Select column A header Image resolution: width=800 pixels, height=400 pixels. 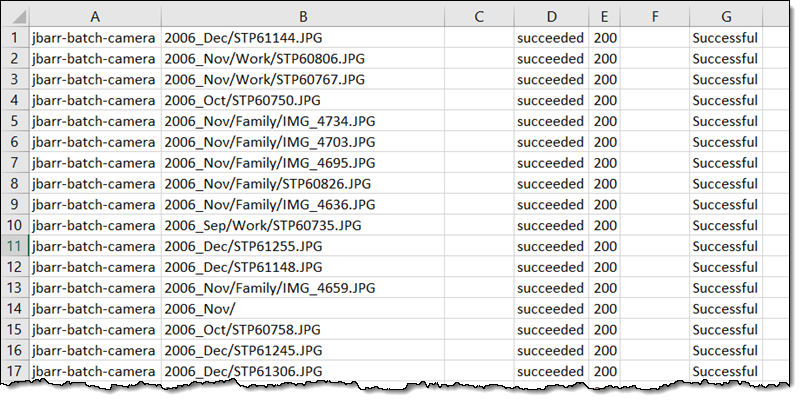point(94,17)
